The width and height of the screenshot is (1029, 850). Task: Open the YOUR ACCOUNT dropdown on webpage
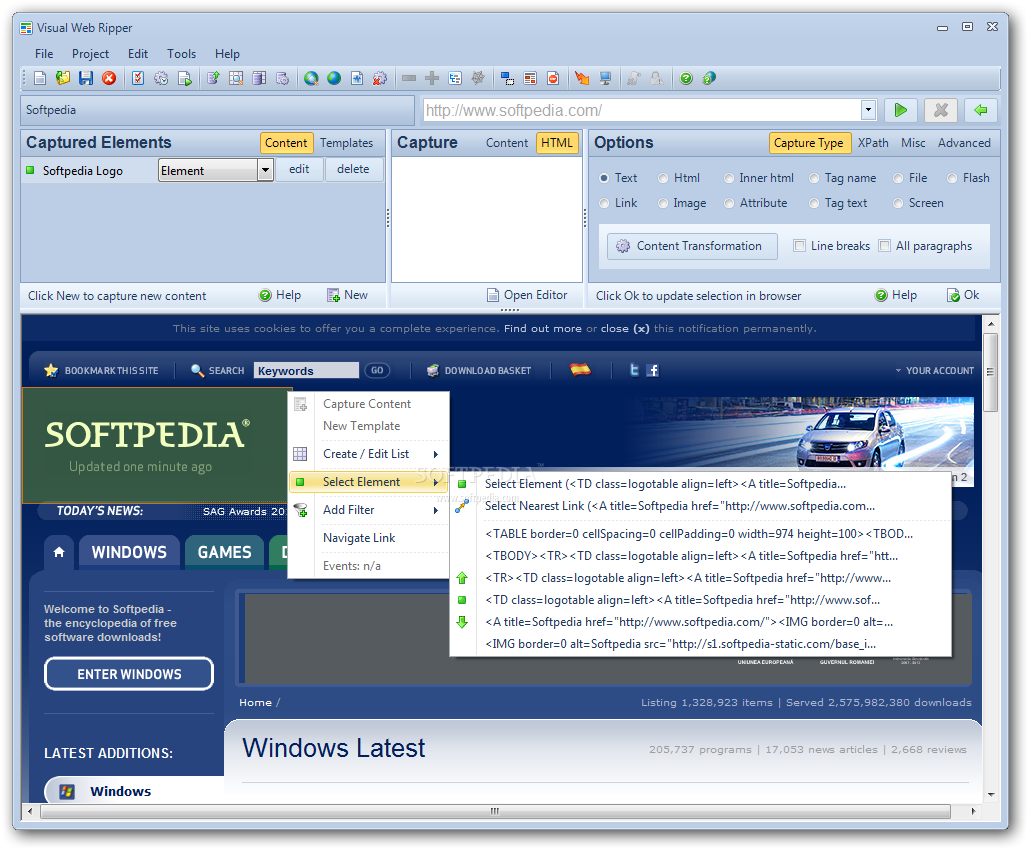click(934, 371)
